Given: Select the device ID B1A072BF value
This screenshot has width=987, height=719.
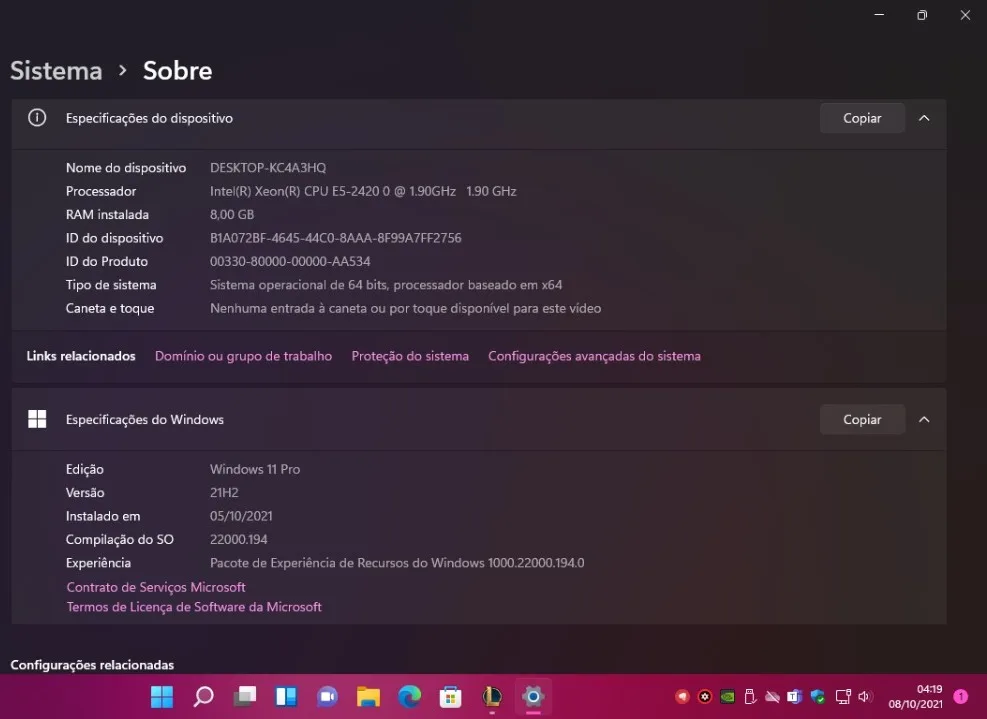Looking at the screenshot, I should 336,238.
